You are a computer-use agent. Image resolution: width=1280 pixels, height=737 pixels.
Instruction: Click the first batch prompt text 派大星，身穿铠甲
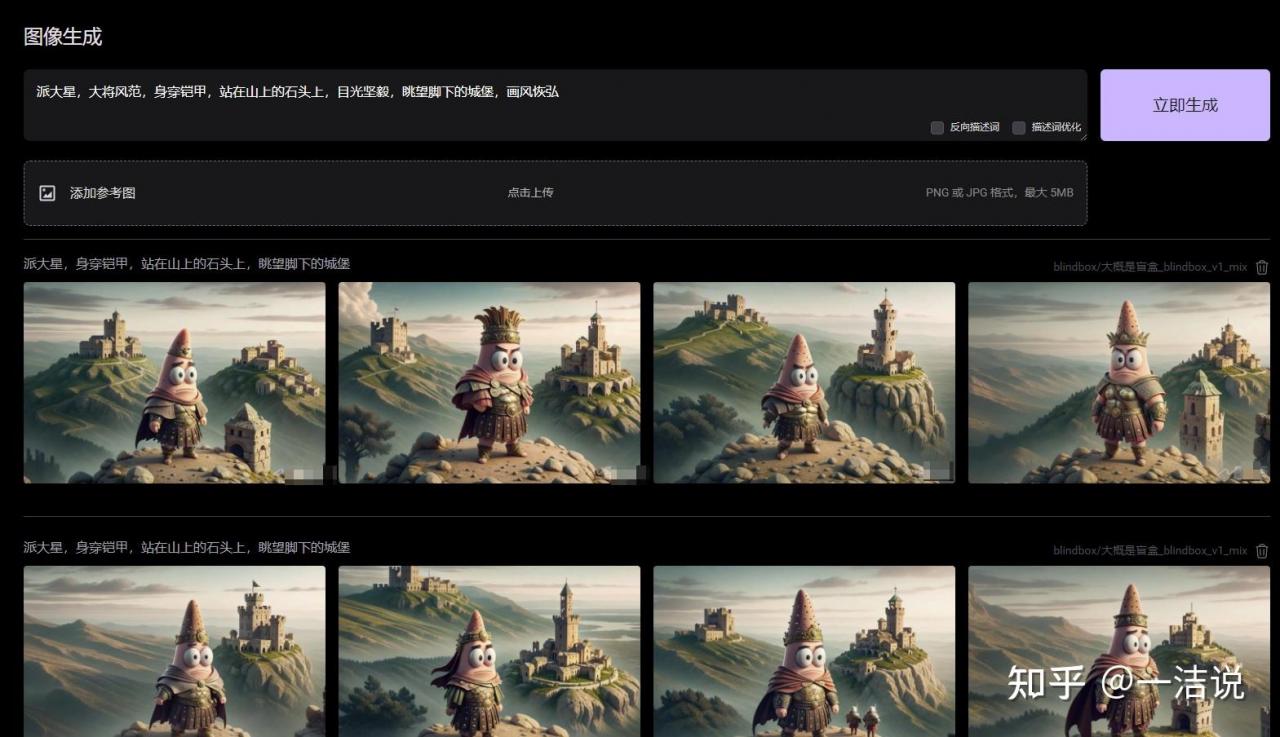(x=187, y=264)
